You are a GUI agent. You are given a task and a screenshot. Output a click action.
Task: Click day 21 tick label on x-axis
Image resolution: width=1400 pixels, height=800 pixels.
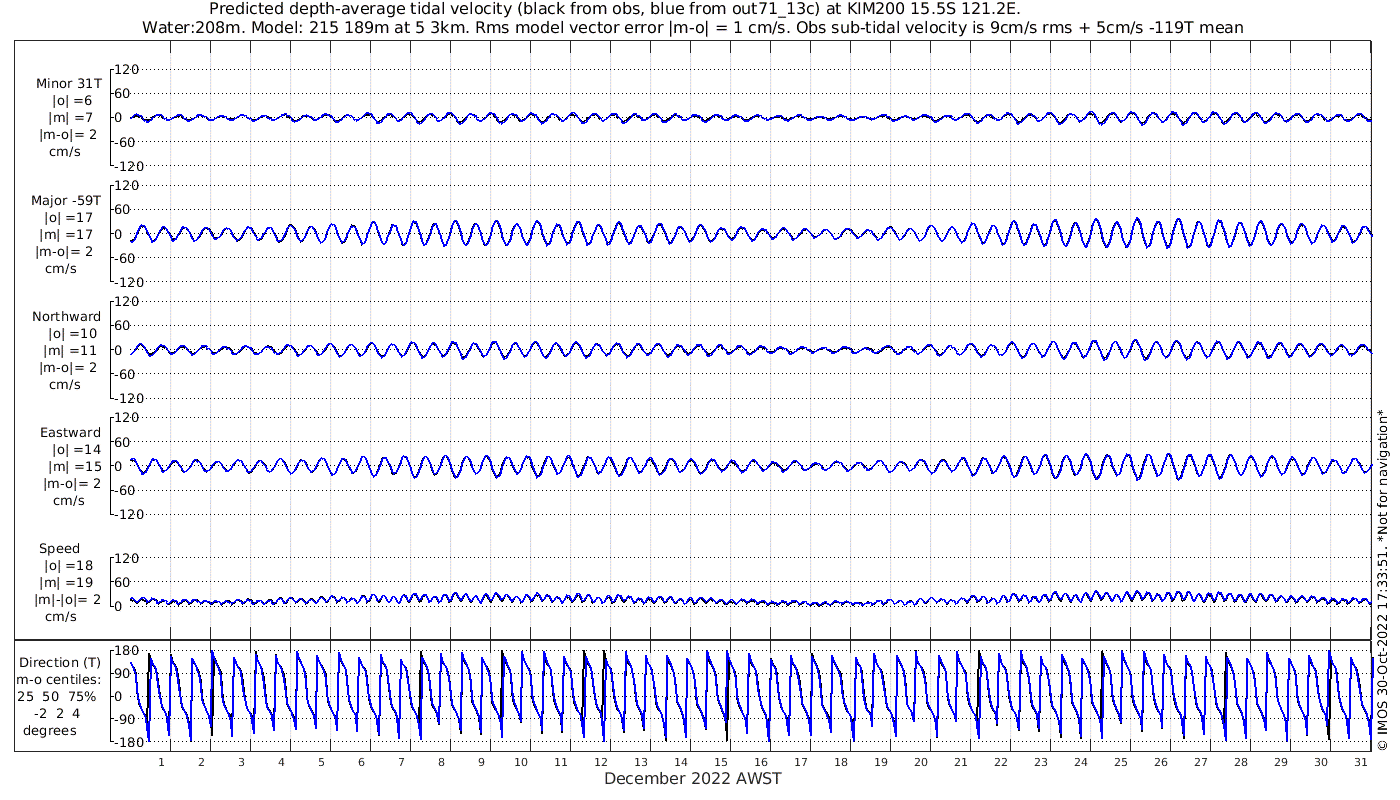[961, 762]
